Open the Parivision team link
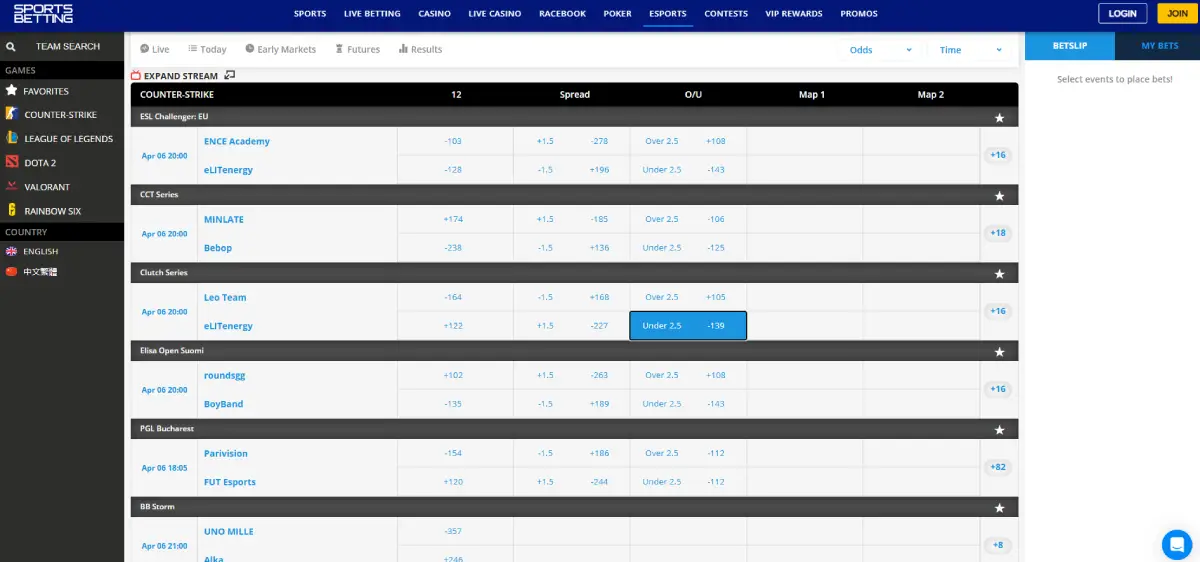The image size is (1200, 562). pos(226,453)
